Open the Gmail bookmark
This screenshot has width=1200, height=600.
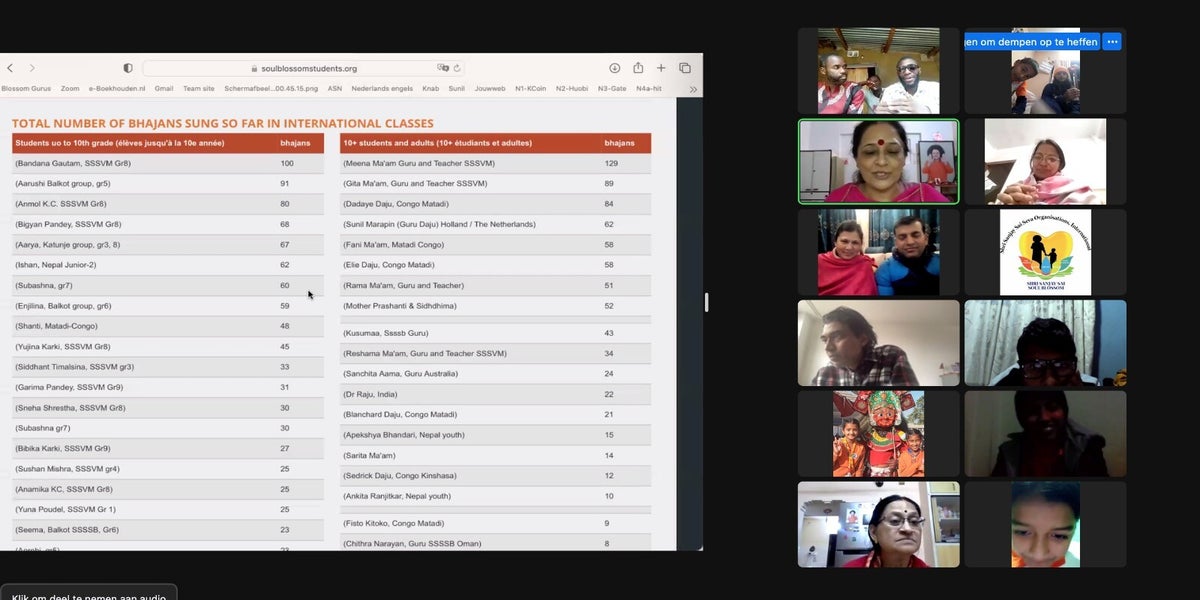click(x=164, y=89)
